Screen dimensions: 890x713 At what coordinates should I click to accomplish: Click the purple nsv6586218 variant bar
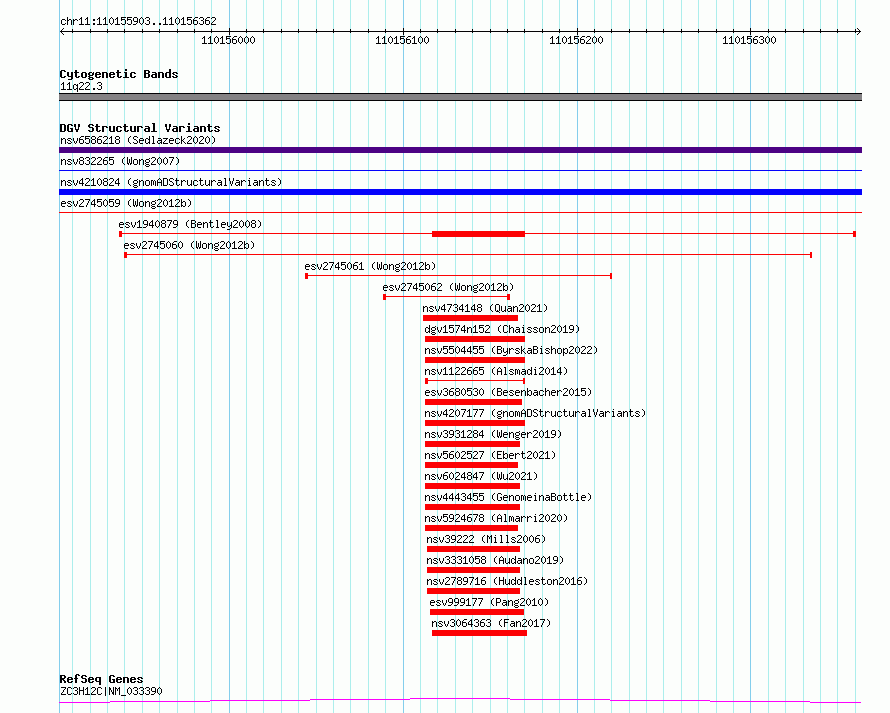pyautogui.click(x=460, y=150)
